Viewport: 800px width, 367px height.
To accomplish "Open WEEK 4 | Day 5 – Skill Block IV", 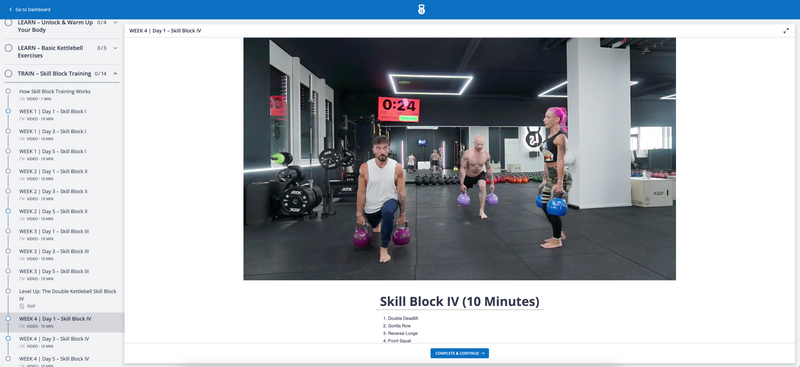I will pos(54,359).
